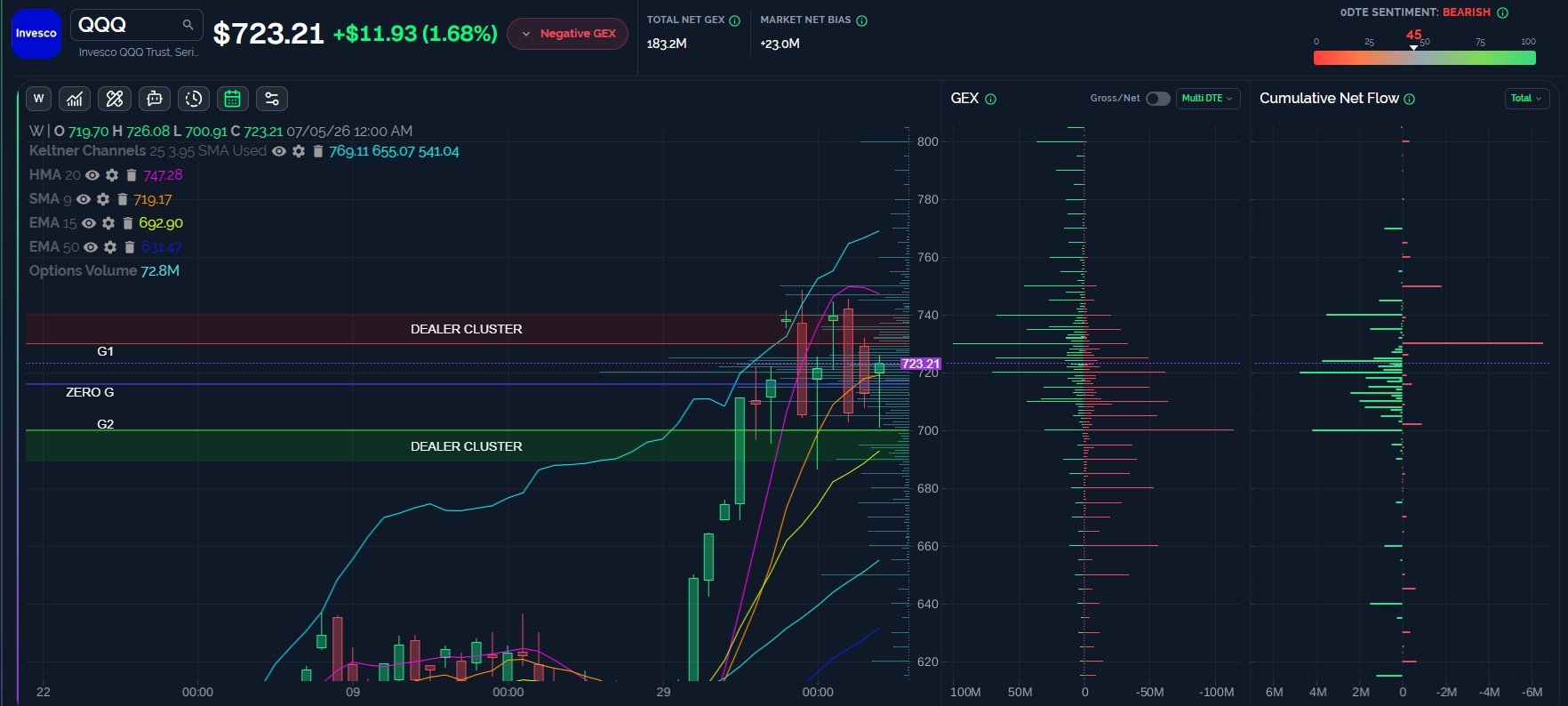Image resolution: width=1568 pixels, height=706 pixels.
Task: Open Keltner Channels settings gear
Action: click(299, 151)
